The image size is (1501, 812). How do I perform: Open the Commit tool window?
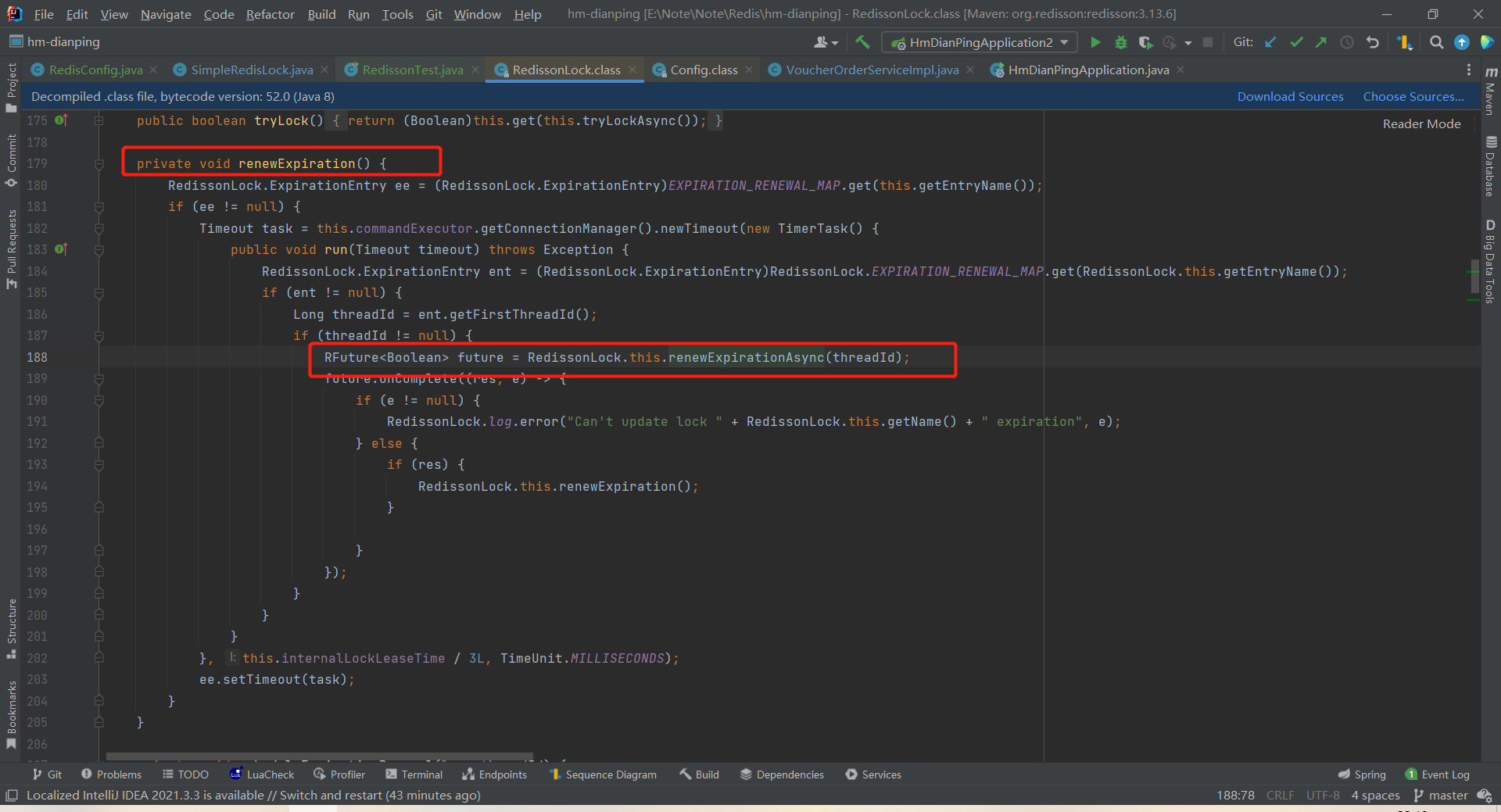click(x=11, y=160)
